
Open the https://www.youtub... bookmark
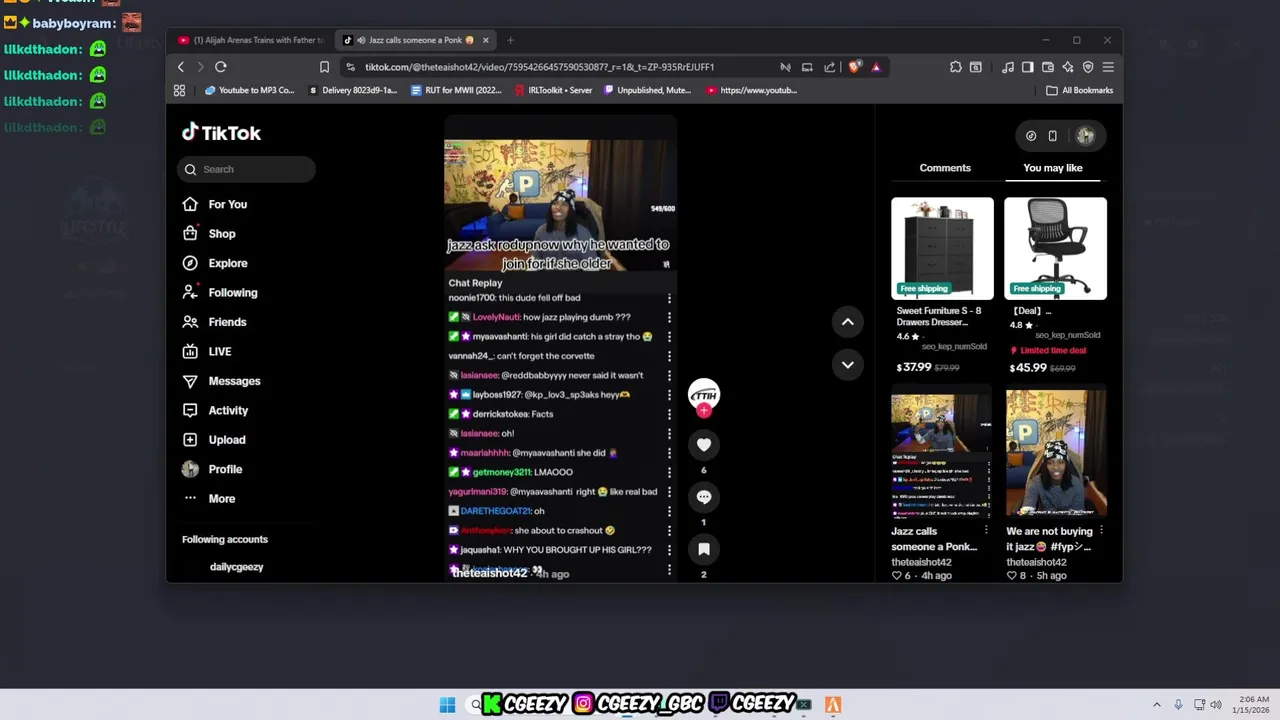pyautogui.click(x=751, y=90)
